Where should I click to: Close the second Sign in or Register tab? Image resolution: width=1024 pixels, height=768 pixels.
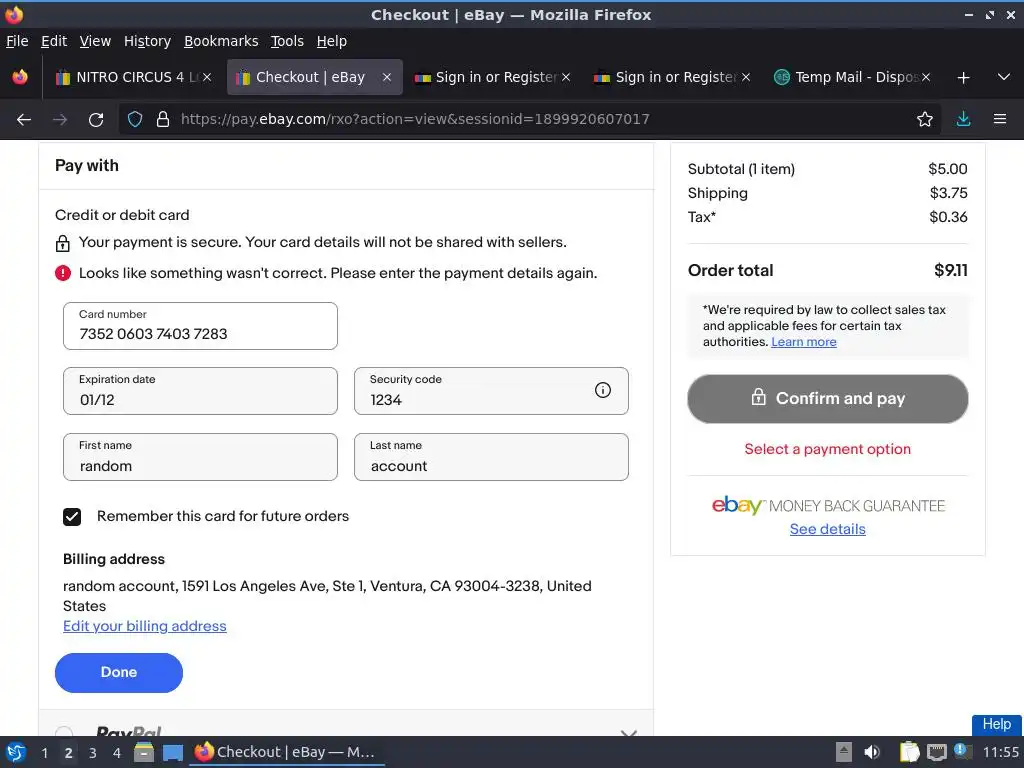click(x=746, y=77)
